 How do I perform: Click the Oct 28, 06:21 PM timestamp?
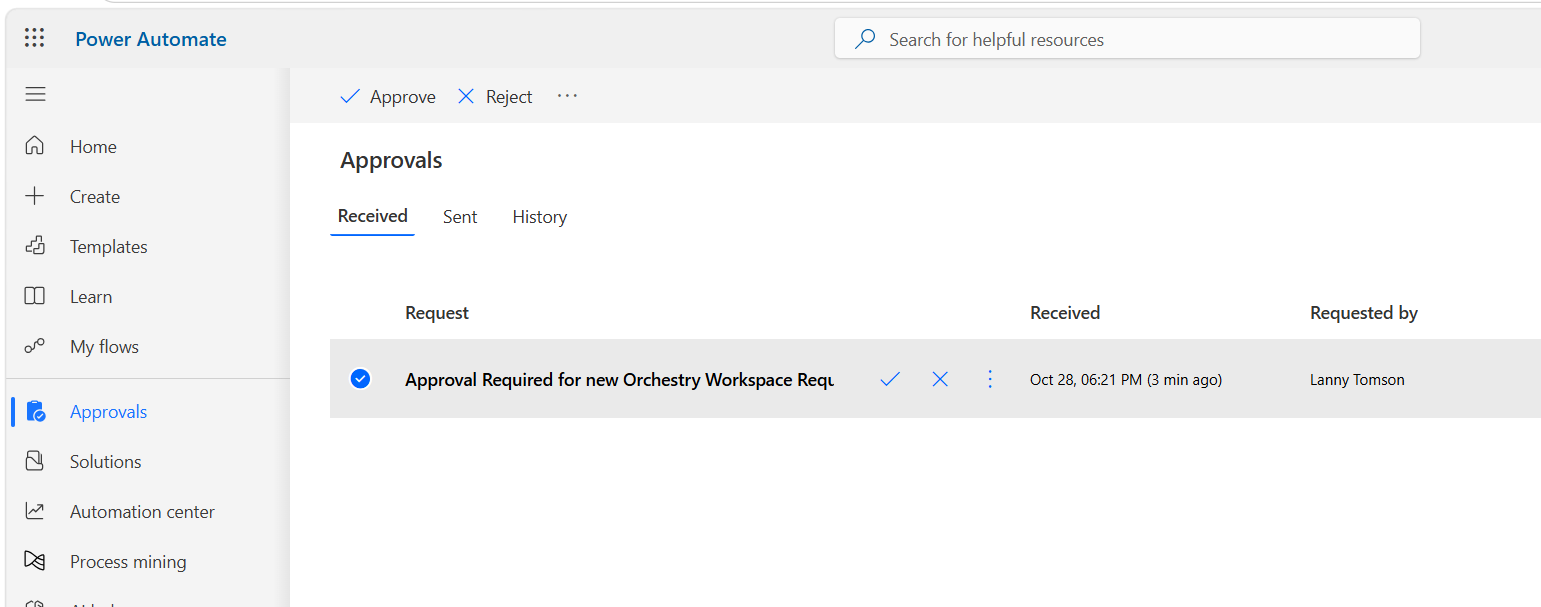[x=1126, y=380]
